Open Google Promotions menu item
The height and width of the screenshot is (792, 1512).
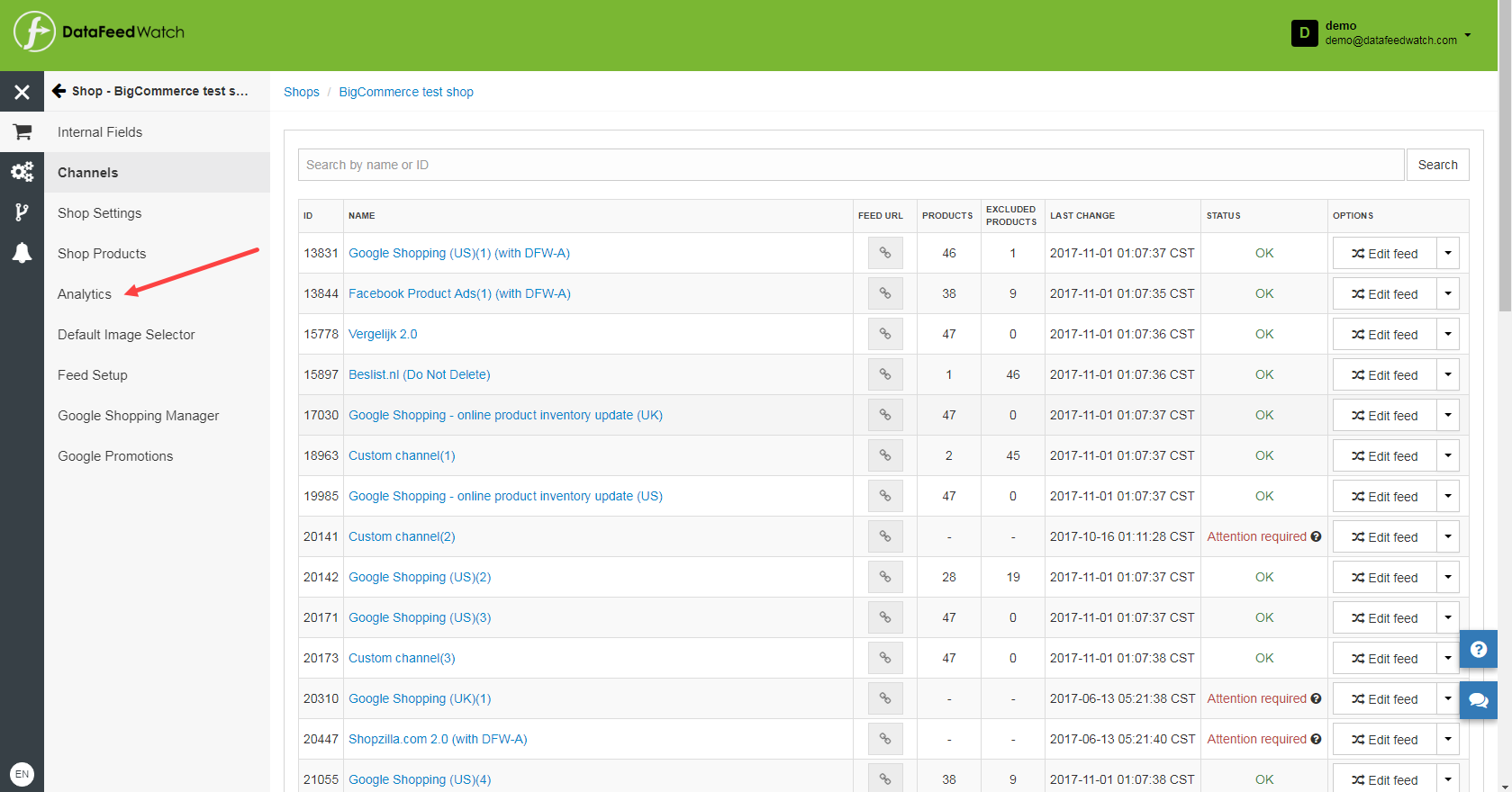157,456
